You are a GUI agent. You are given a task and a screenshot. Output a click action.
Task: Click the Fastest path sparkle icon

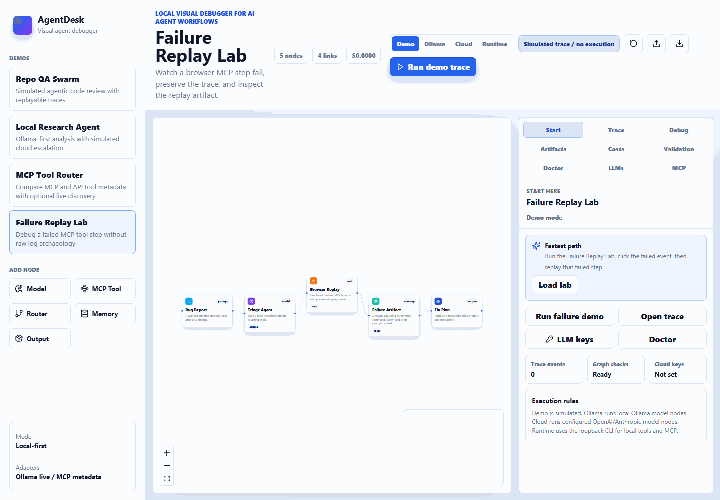pos(536,246)
